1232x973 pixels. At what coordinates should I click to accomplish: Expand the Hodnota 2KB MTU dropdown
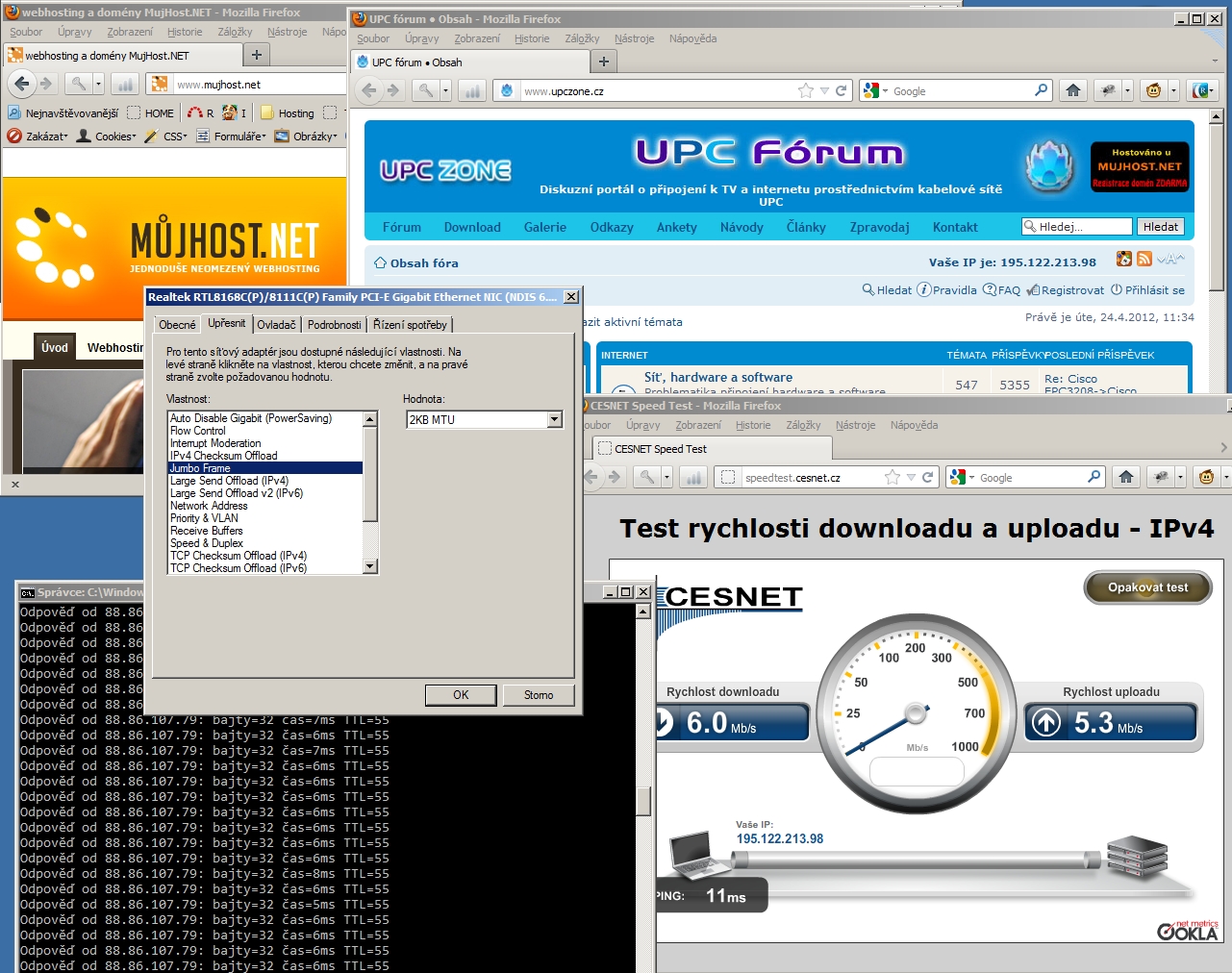(554, 419)
